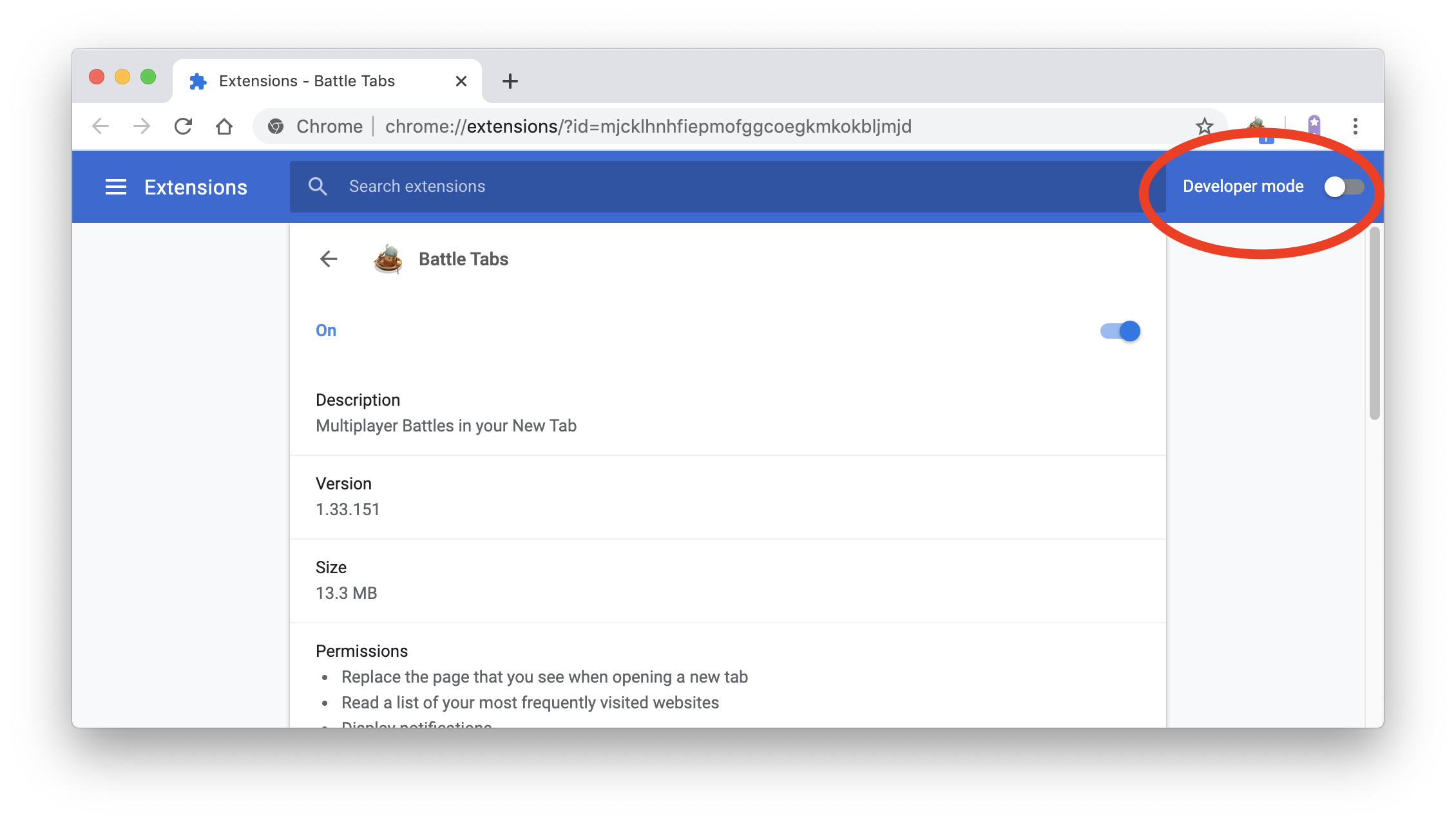Viewport: 1456px width, 823px height.
Task: Click the browser forward arrow
Action: point(142,126)
